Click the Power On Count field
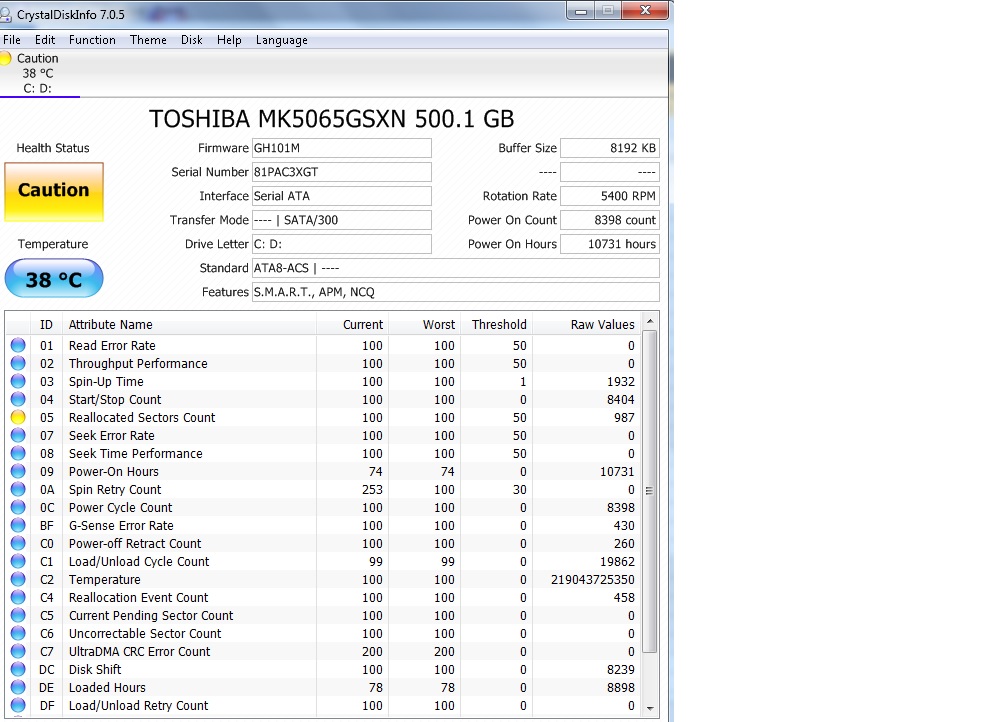Image resolution: width=986 pixels, height=722 pixels. (610, 220)
